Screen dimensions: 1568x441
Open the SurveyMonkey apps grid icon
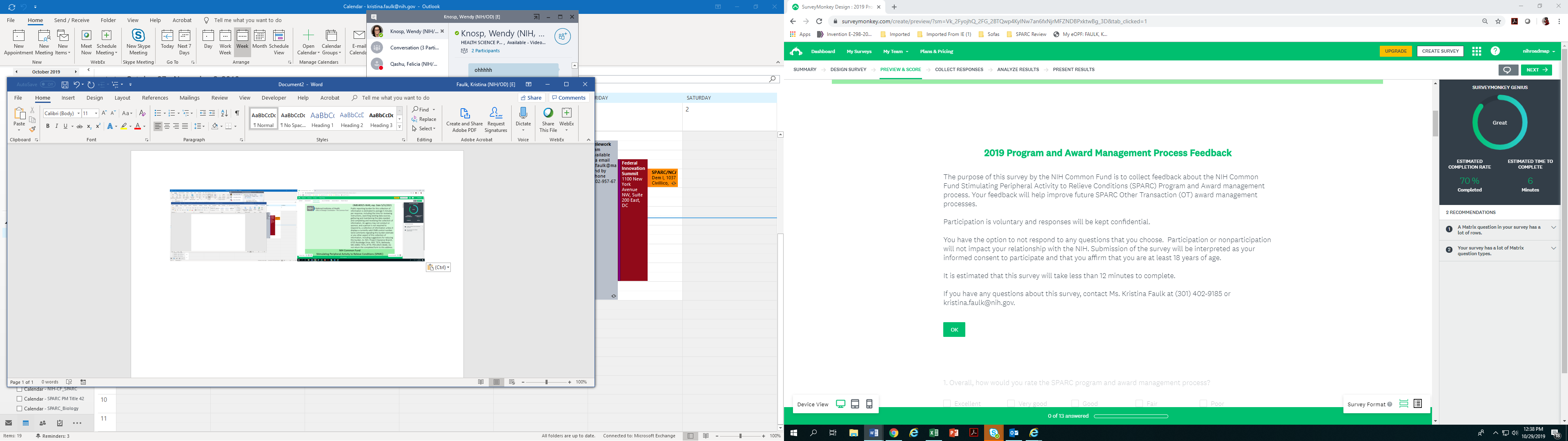coord(1476,51)
